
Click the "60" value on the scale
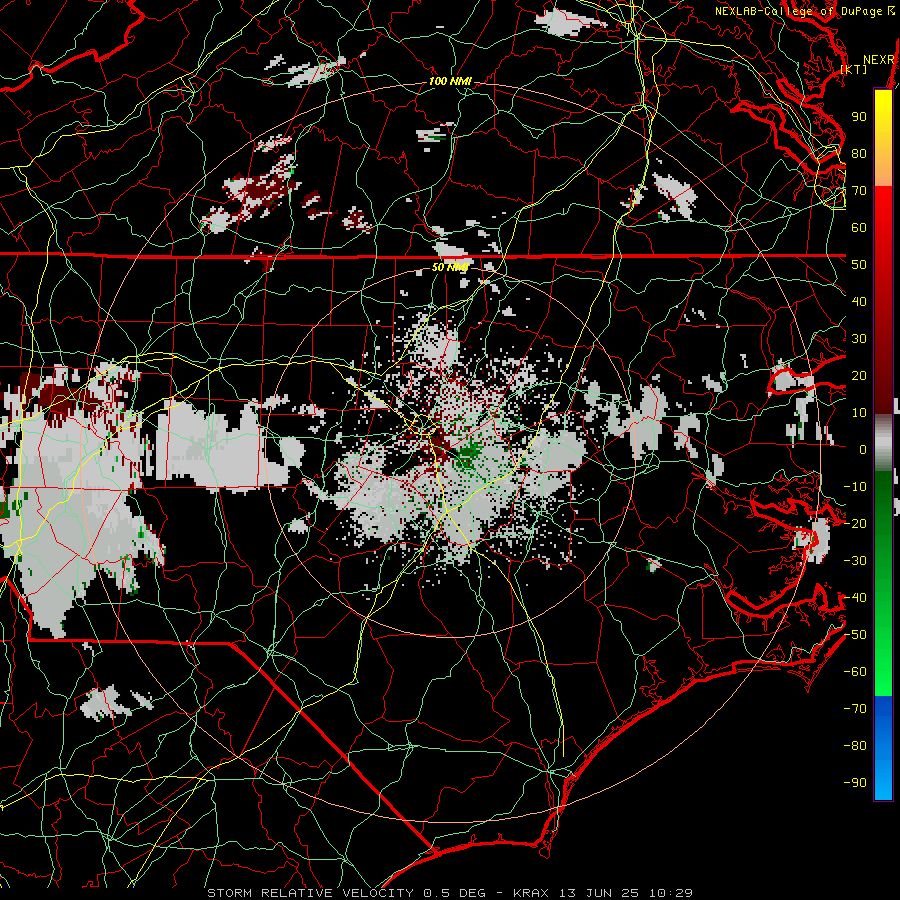click(859, 227)
